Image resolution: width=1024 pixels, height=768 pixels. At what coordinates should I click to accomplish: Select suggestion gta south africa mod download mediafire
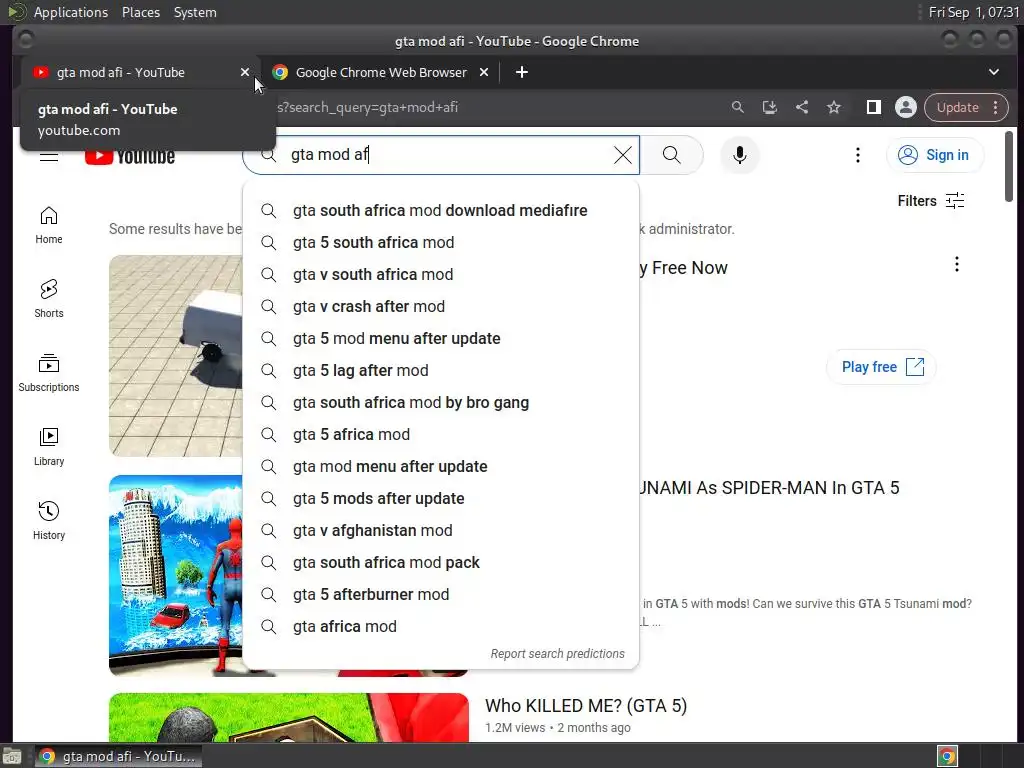pos(441,210)
